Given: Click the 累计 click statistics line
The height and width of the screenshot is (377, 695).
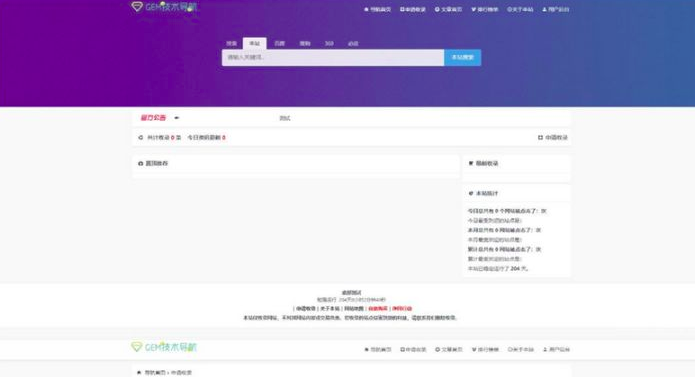Looking at the screenshot, I should [504, 249].
